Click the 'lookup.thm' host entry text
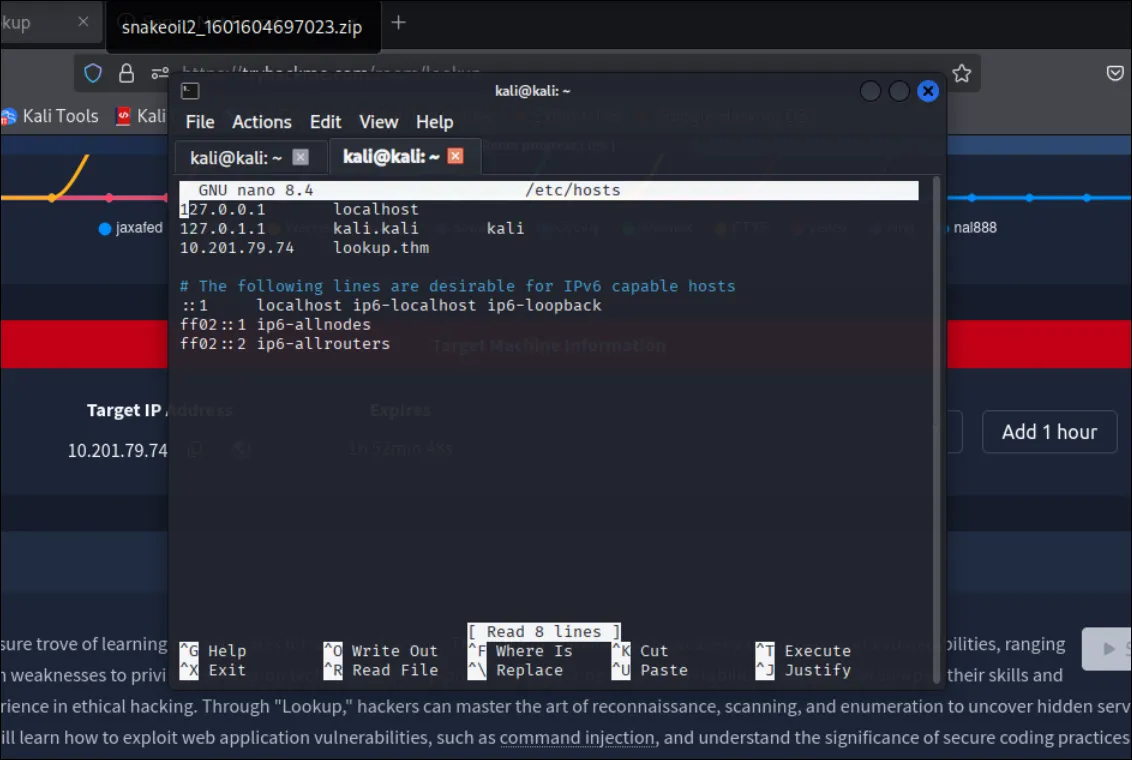1132x760 pixels. pos(380,248)
